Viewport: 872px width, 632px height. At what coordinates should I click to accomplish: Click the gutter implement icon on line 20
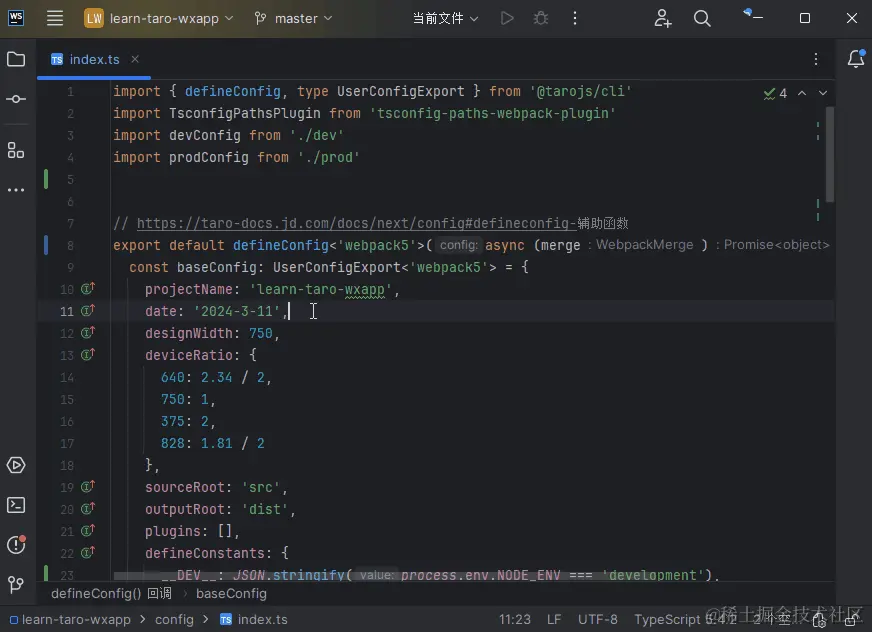coord(88,508)
